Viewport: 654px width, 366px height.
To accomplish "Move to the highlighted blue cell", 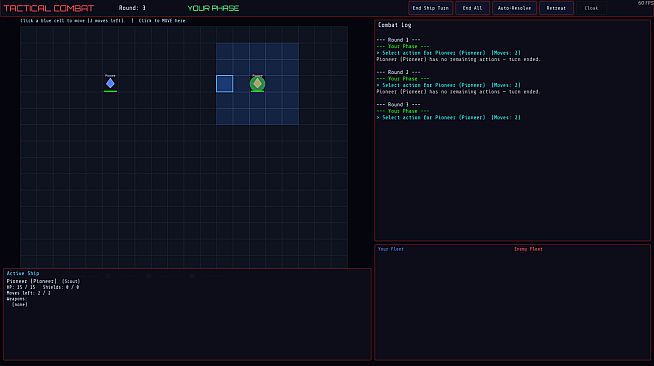I will 224,83.
